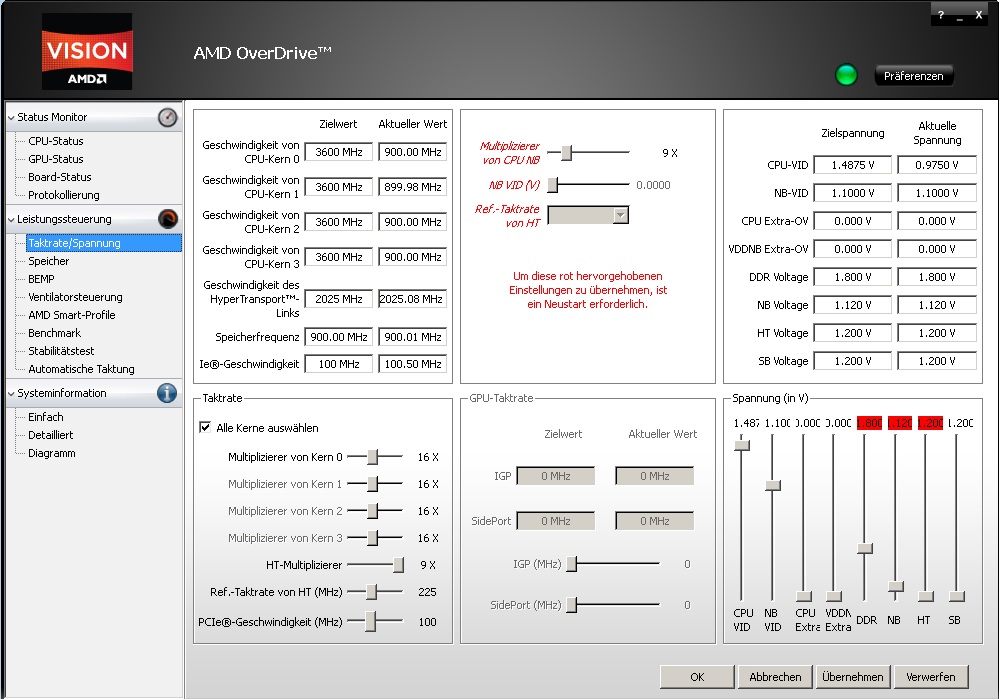
Task: Collapse the Status Monitor section
Action: (x=11, y=118)
